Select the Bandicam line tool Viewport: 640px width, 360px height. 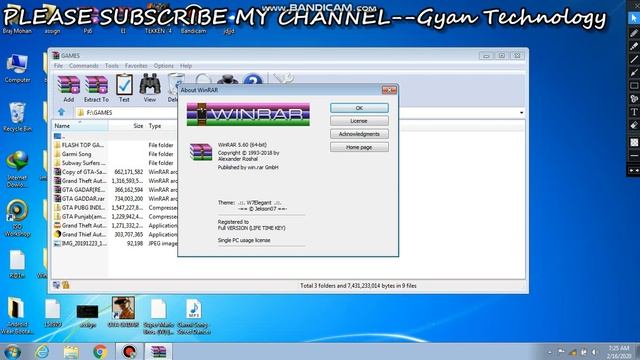click(633, 60)
